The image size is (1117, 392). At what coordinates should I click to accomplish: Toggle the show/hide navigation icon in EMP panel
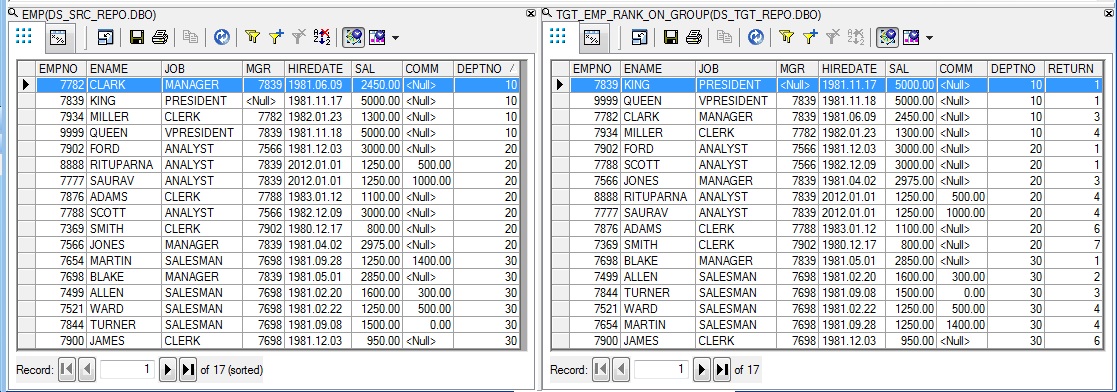click(353, 37)
